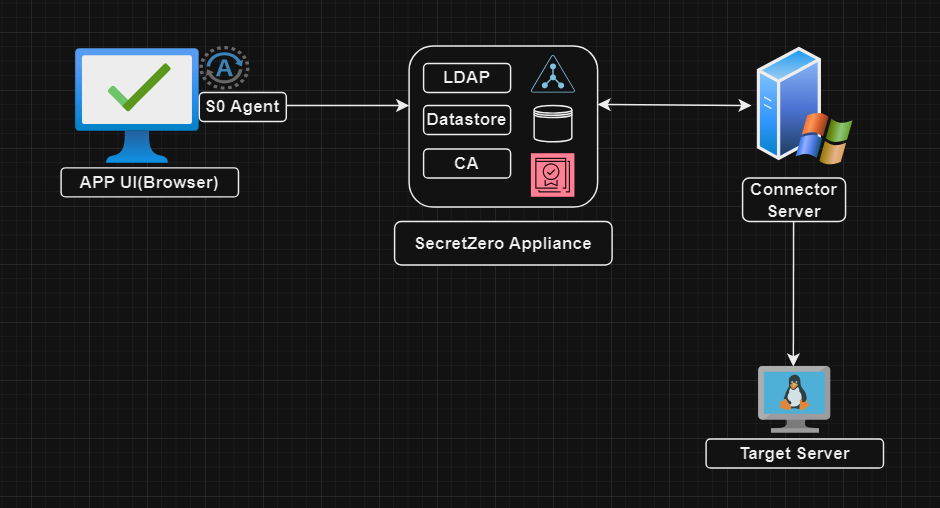Select the Windows Connector Server tower icon
Viewport: 940px width, 508px height.
click(x=803, y=106)
